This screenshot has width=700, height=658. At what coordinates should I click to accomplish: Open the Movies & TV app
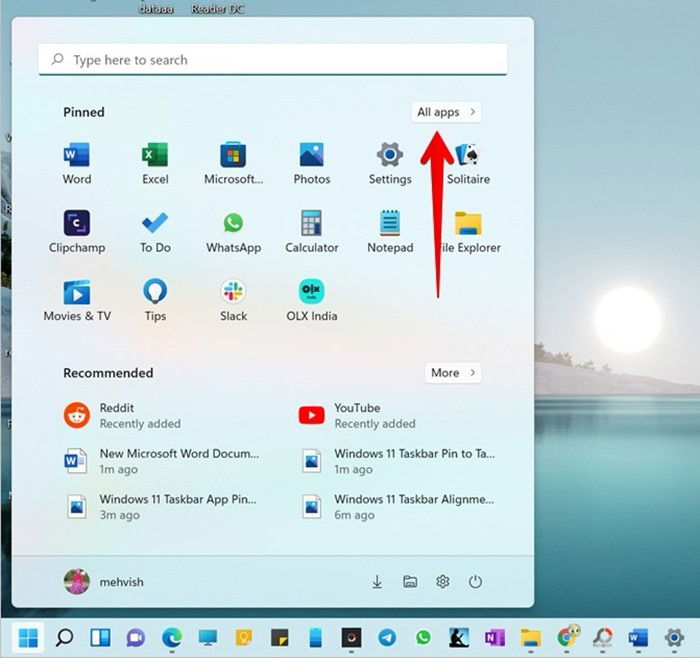click(x=77, y=300)
